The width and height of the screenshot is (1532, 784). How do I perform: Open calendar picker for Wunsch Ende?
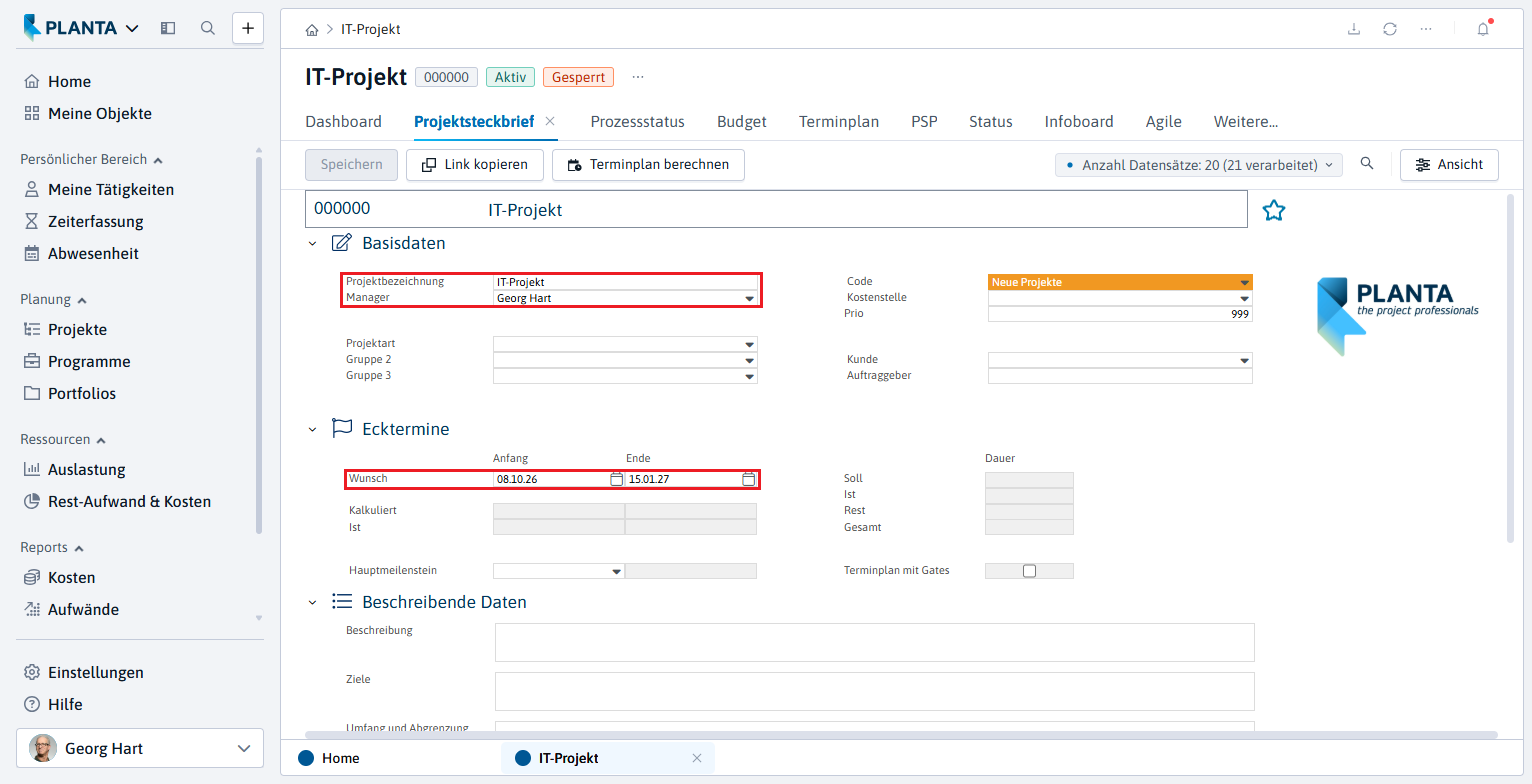(748, 479)
